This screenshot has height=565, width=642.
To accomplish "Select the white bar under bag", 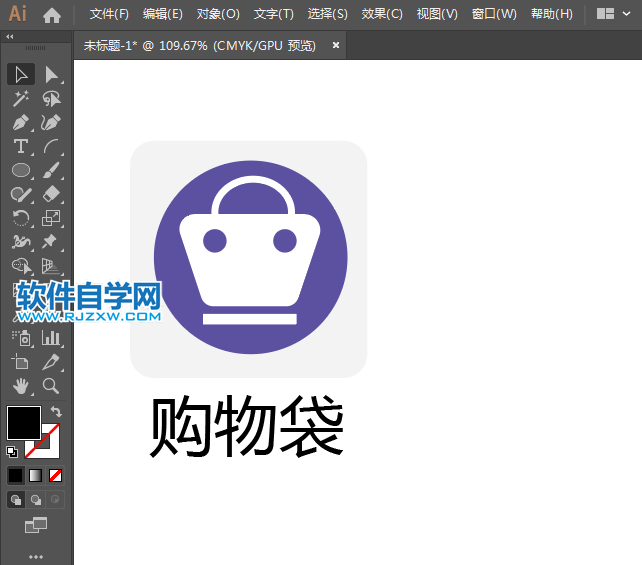I will pos(250,319).
